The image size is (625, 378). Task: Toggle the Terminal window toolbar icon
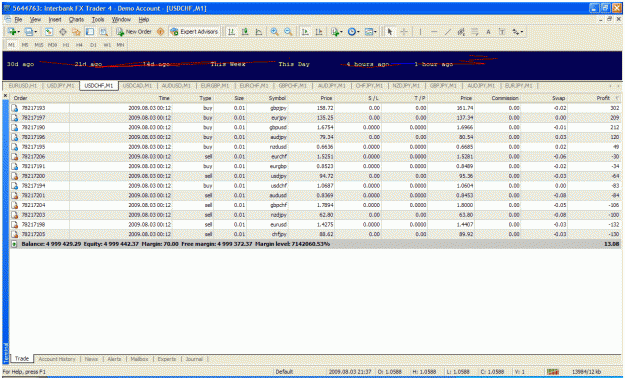point(90,32)
